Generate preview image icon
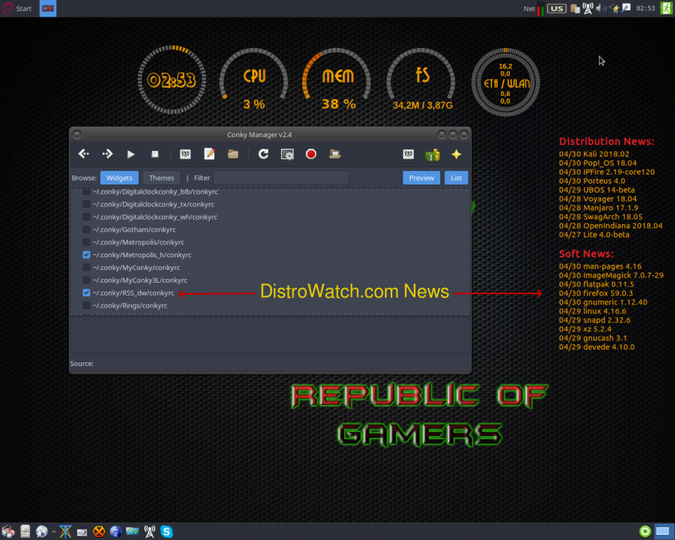 287,154
